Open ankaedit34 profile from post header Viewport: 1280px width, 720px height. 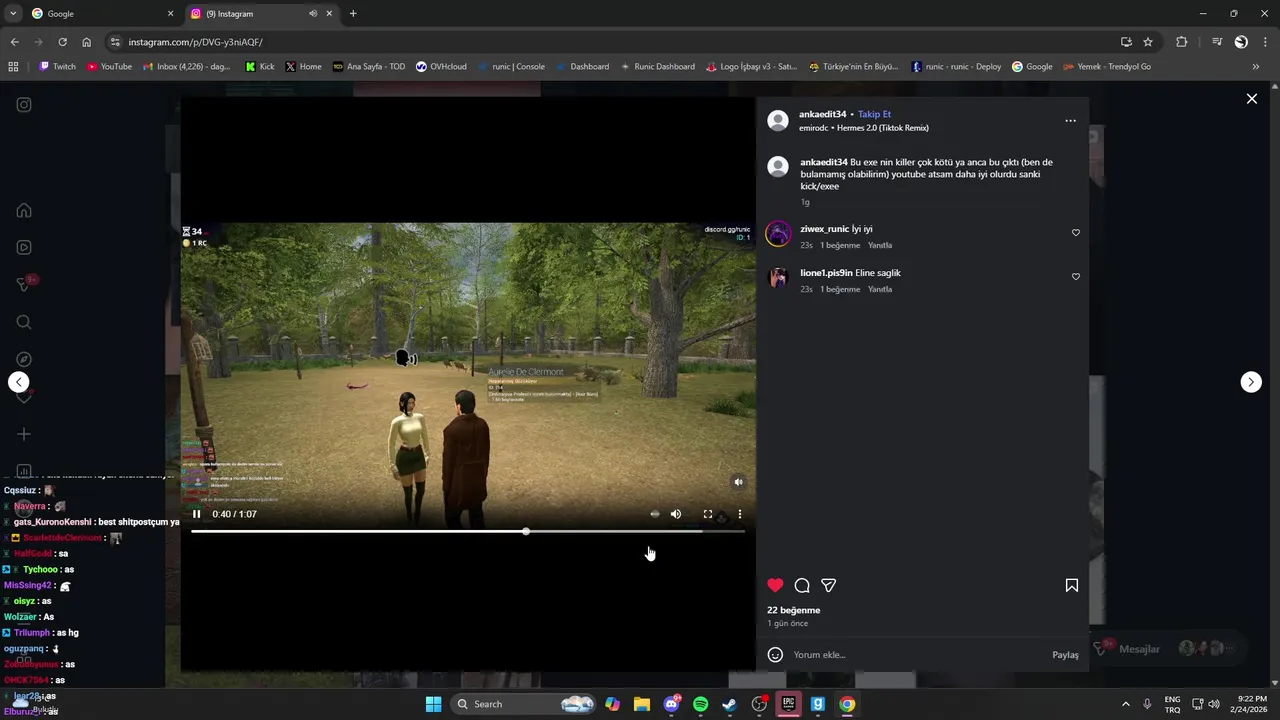[822, 114]
